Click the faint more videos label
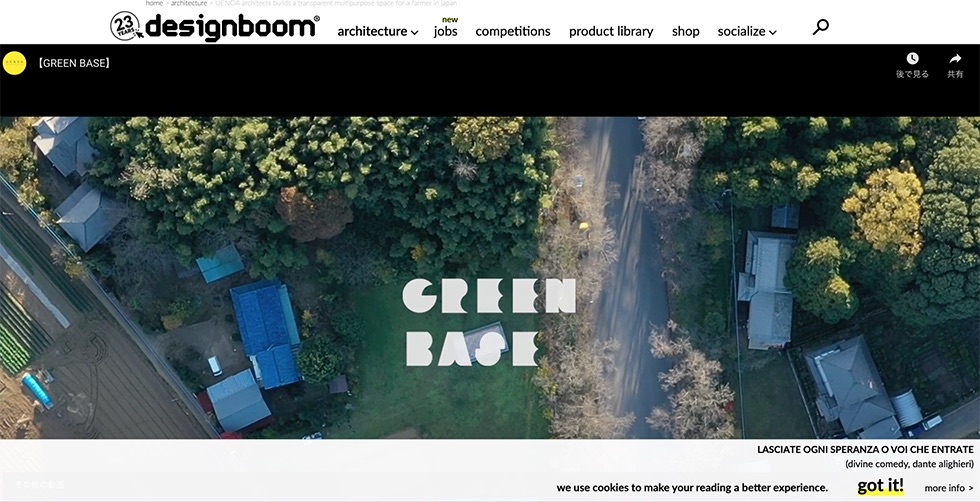The image size is (980, 502). 39,484
